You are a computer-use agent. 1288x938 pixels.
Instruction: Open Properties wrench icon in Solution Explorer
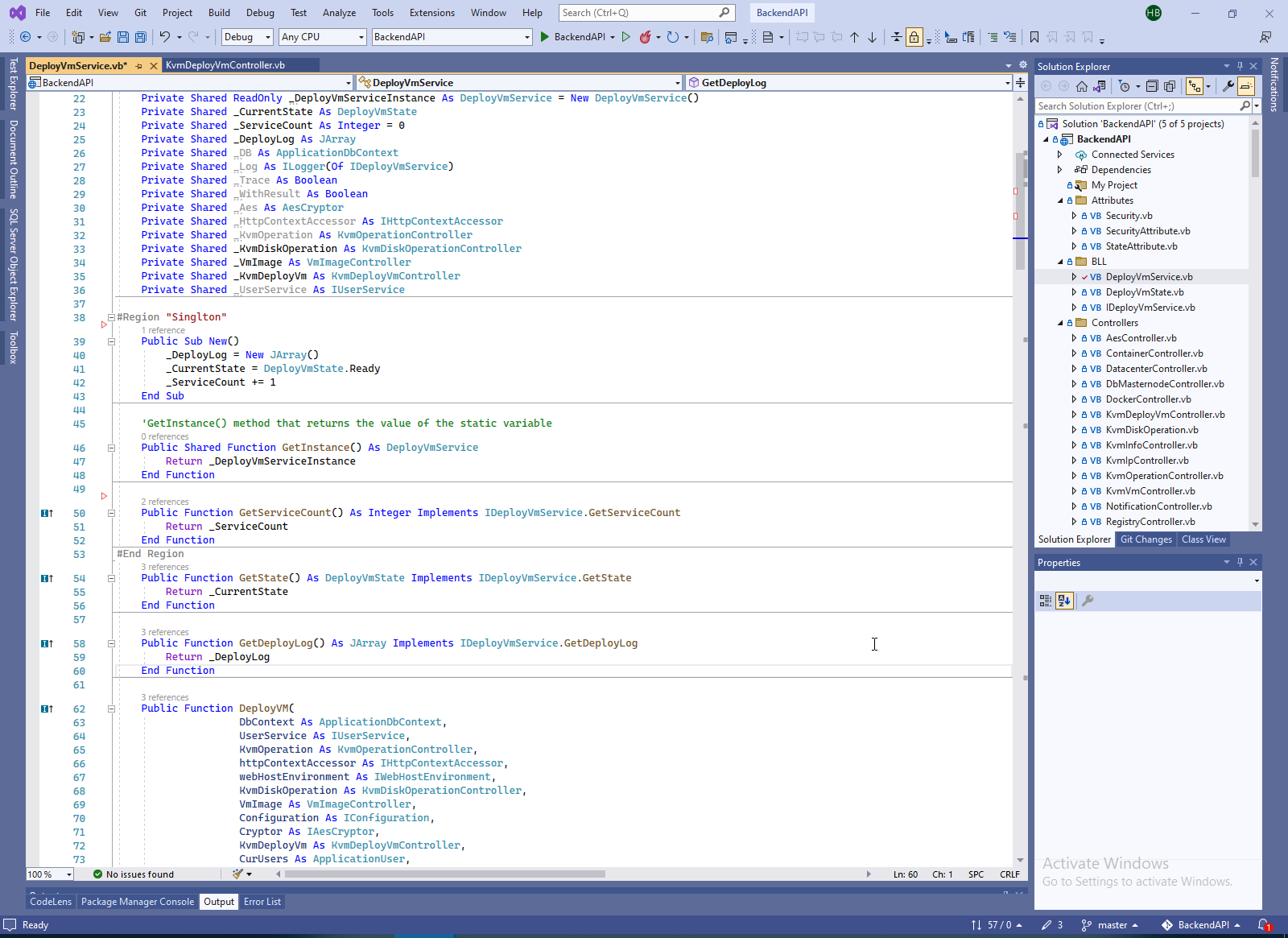[x=1228, y=86]
